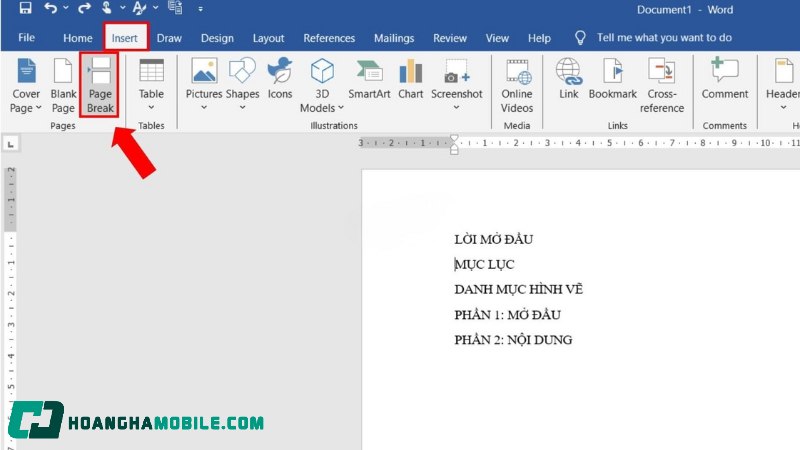The image size is (800, 450).
Task: Click the tab selector at ruler corner
Action: [x=10, y=145]
